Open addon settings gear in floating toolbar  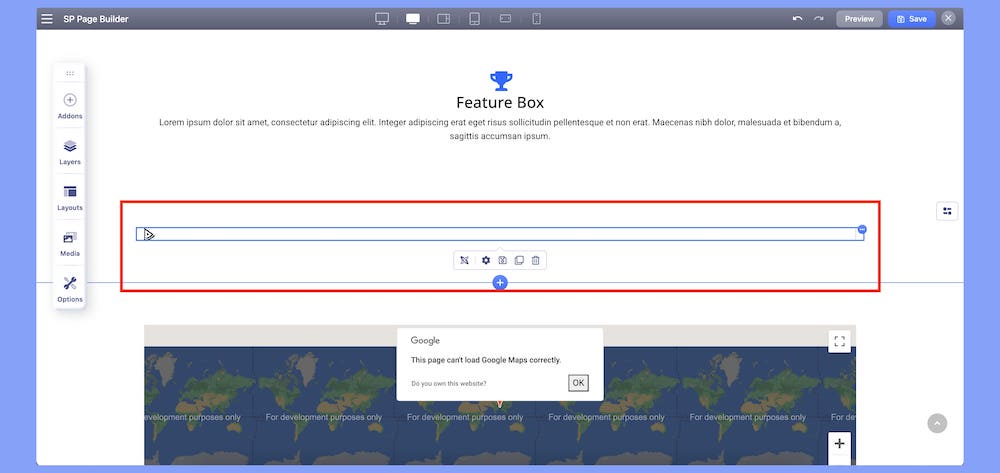point(486,260)
